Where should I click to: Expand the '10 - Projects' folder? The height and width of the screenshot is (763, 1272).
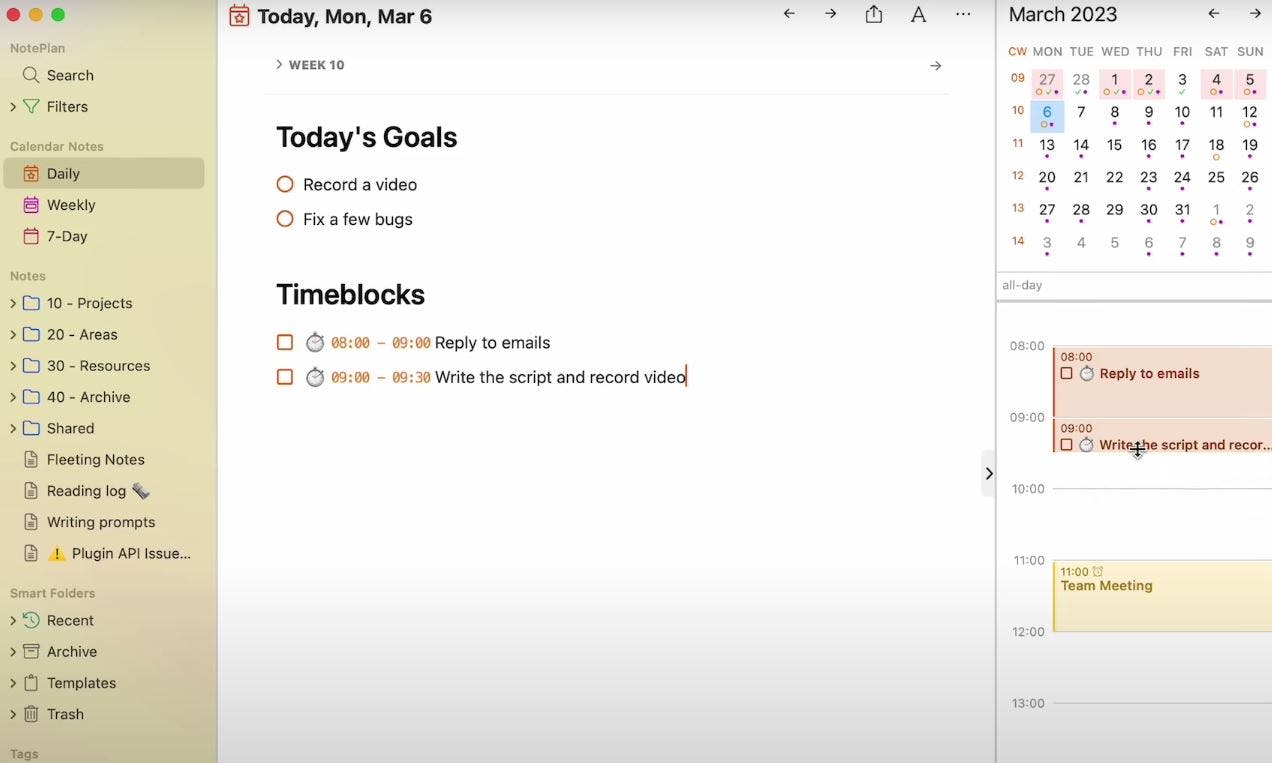[13, 303]
